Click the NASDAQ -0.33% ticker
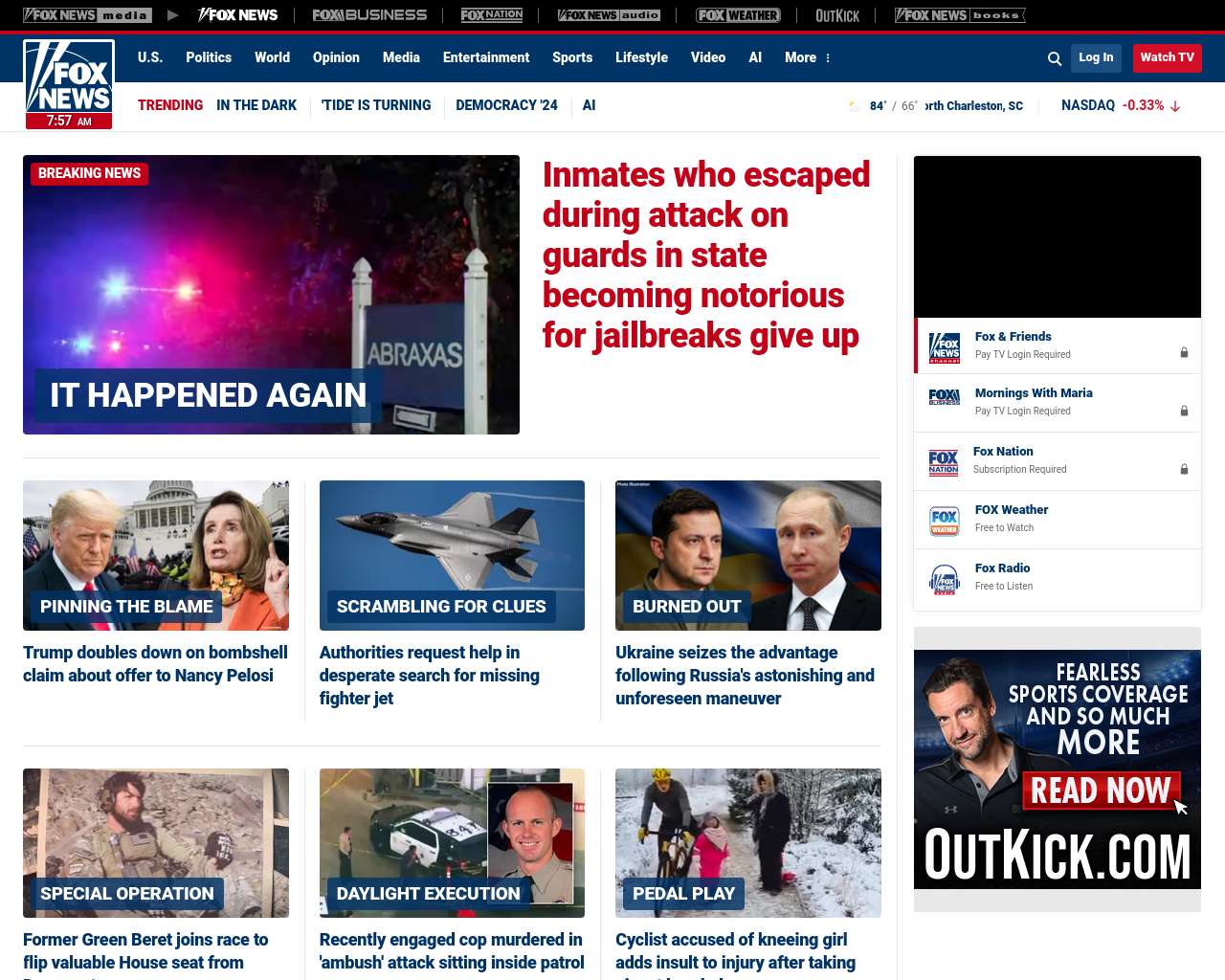Screen dimensions: 1225x980 tap(1121, 105)
